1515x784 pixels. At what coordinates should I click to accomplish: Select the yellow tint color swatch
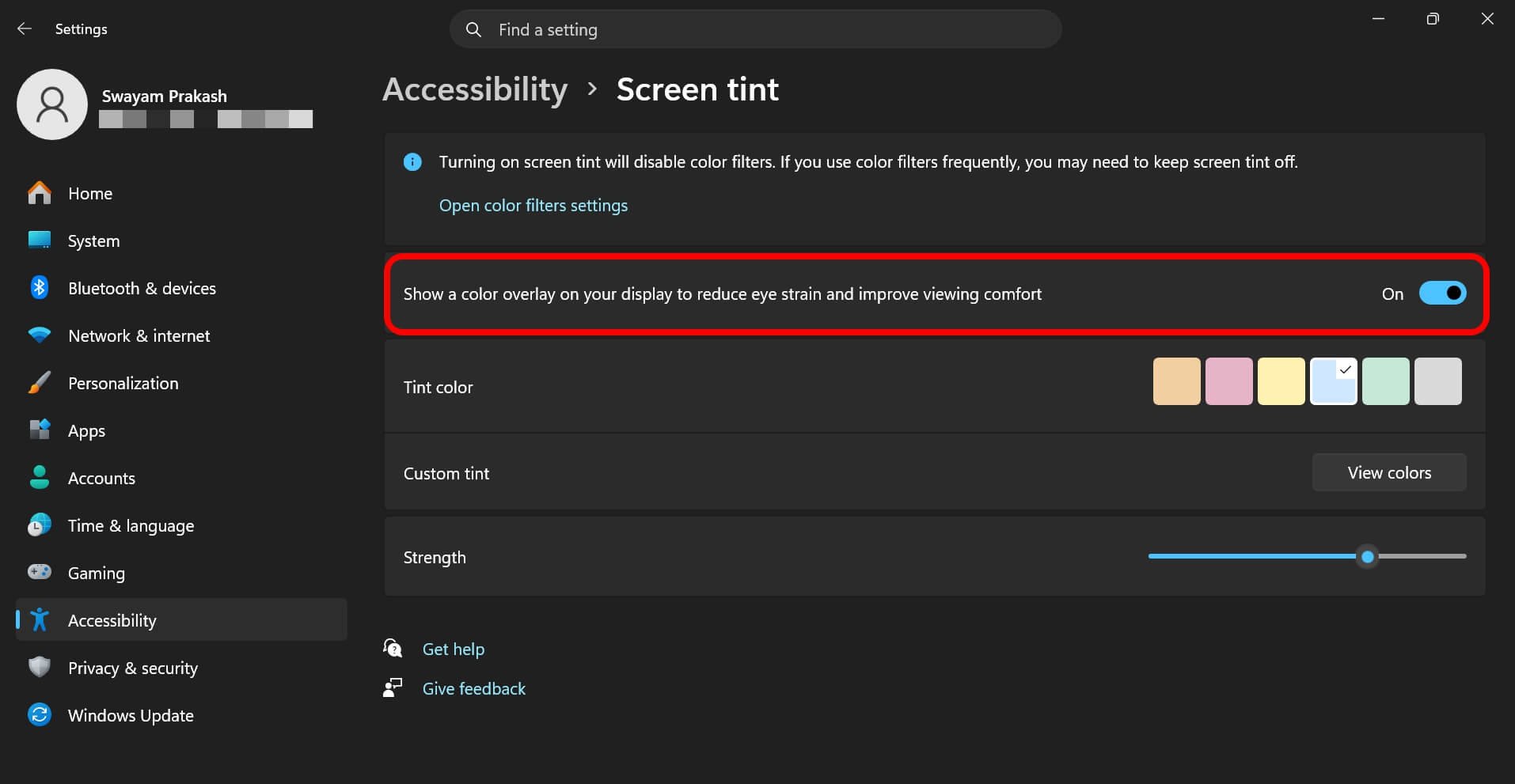[1281, 381]
